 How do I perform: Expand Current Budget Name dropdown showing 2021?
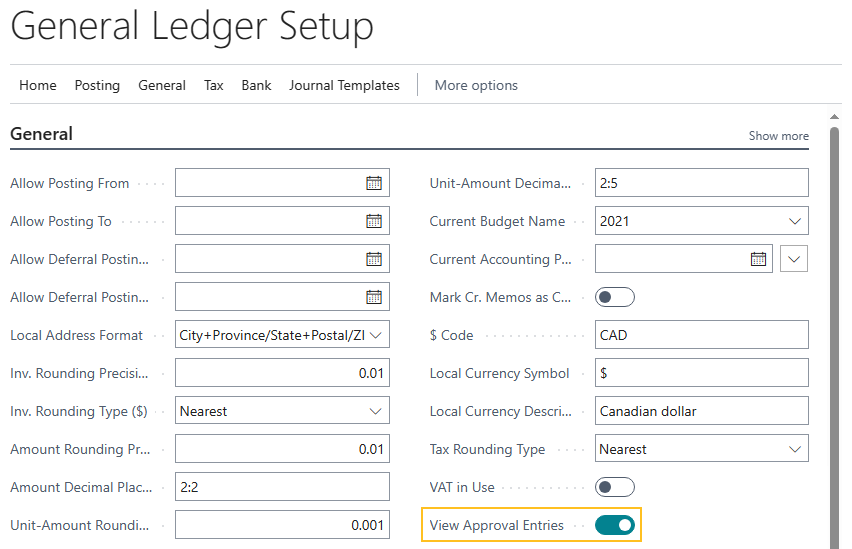coord(795,221)
